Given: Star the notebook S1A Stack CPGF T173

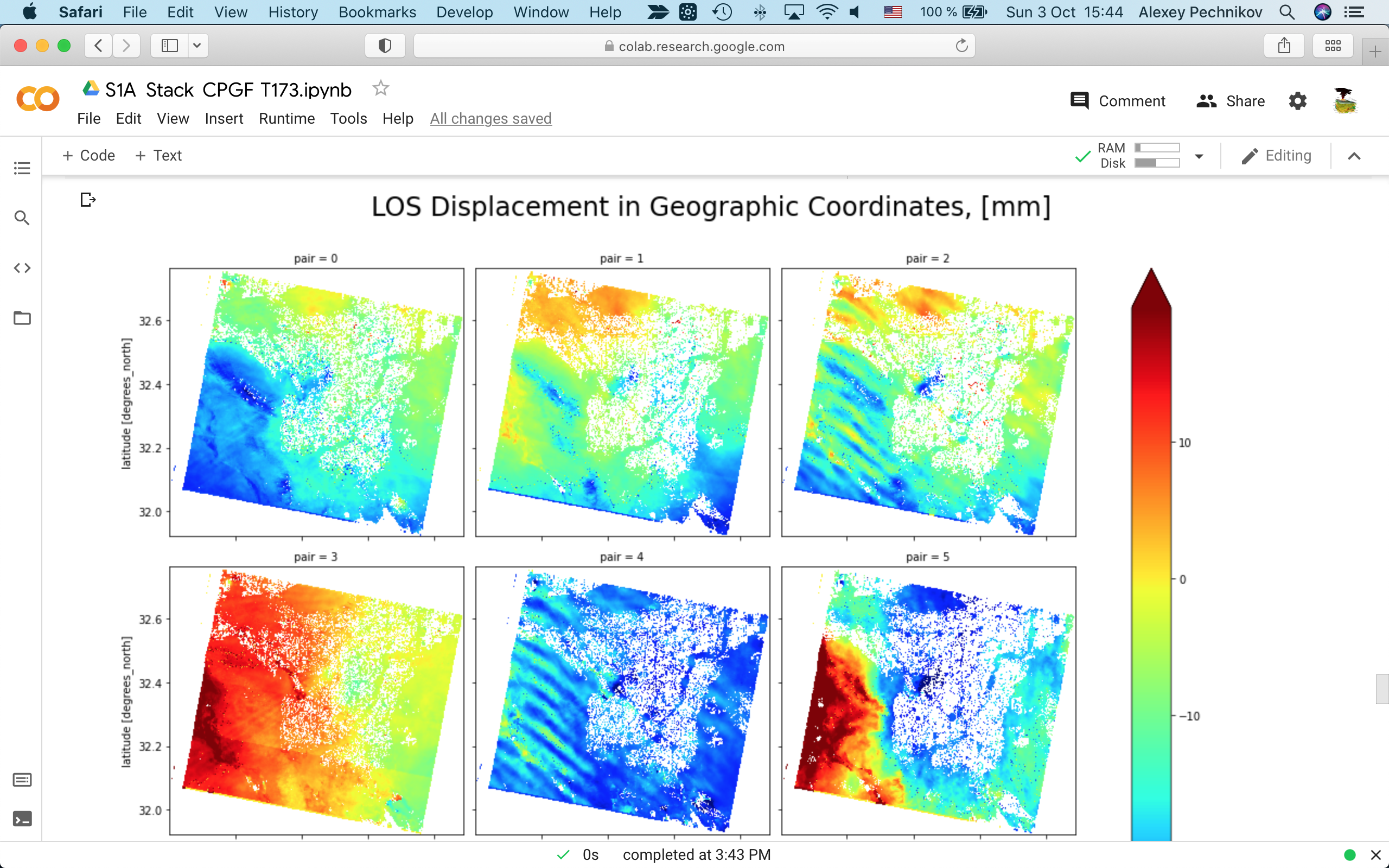Looking at the screenshot, I should coord(380,88).
